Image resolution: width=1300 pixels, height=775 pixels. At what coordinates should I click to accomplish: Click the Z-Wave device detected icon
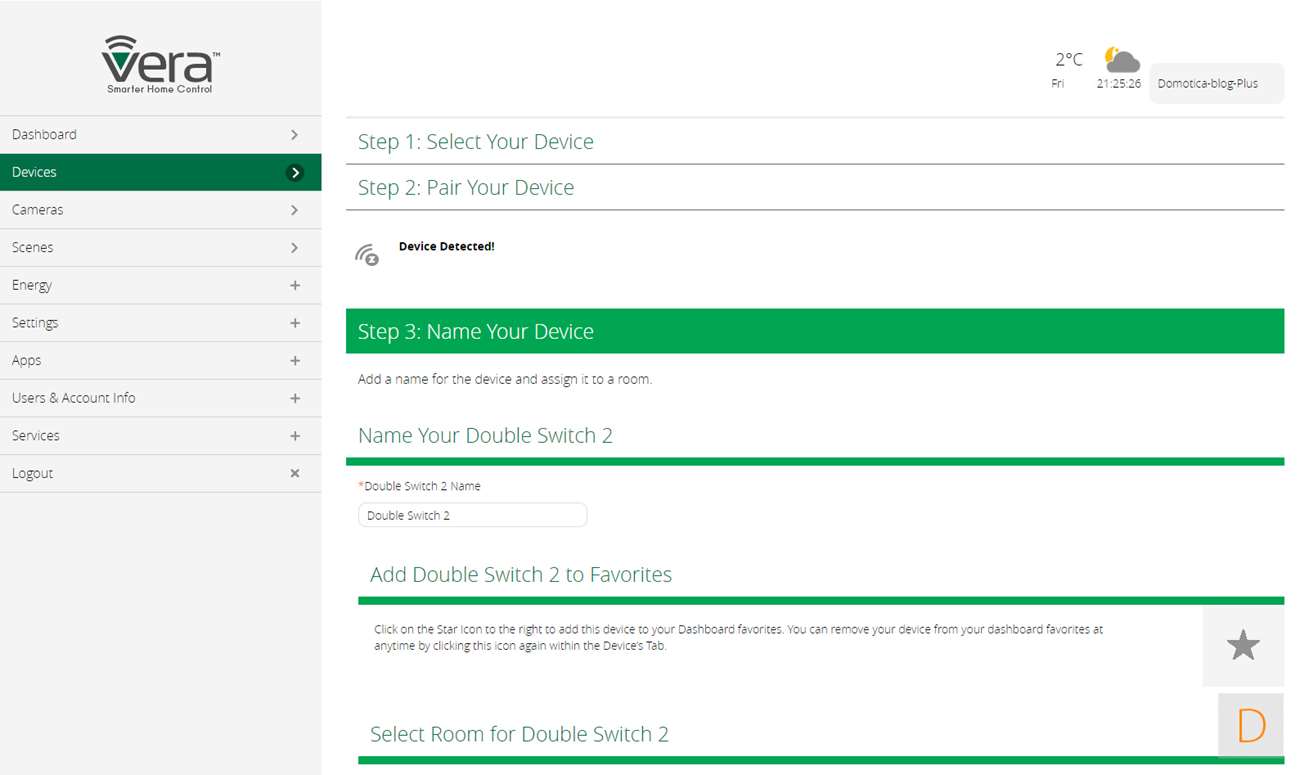click(x=367, y=255)
